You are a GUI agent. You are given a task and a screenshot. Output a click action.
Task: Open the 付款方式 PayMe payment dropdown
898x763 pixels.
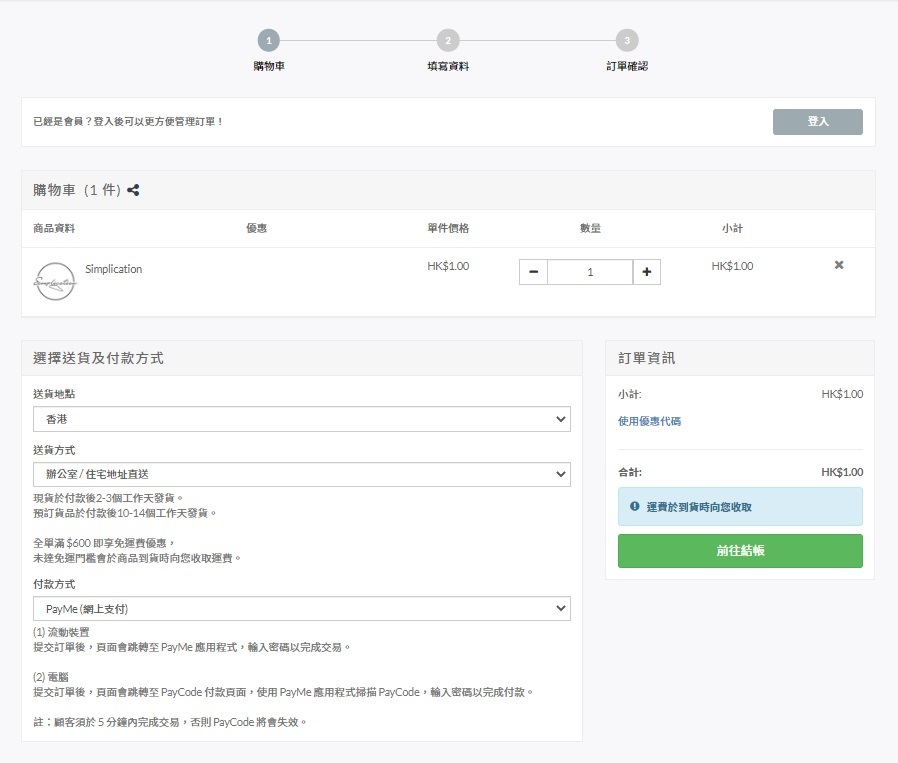point(302,608)
